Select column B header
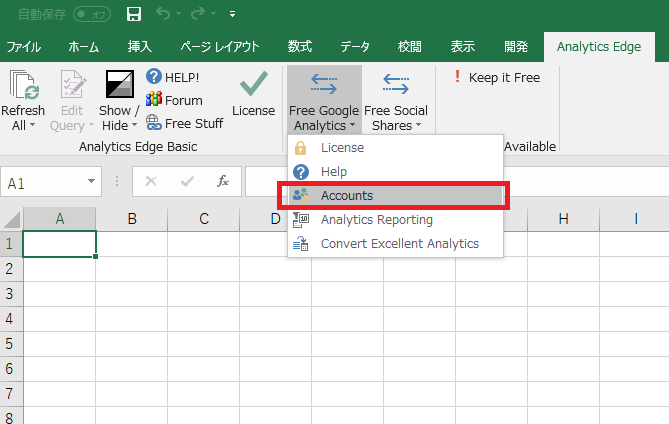This screenshot has width=669, height=424. 132,219
